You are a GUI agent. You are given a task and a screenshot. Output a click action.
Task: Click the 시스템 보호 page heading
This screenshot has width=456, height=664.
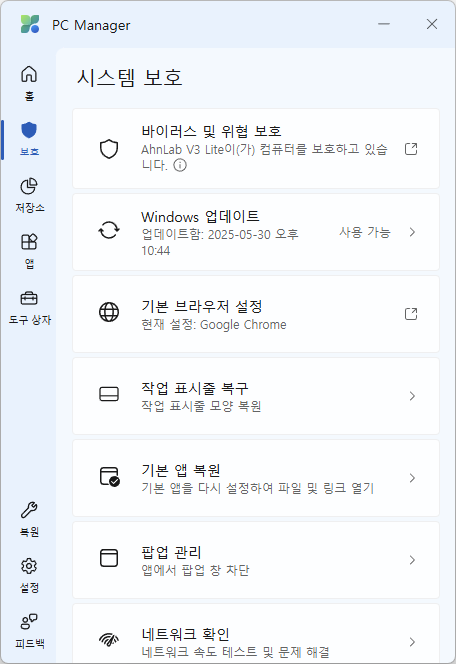[130, 78]
